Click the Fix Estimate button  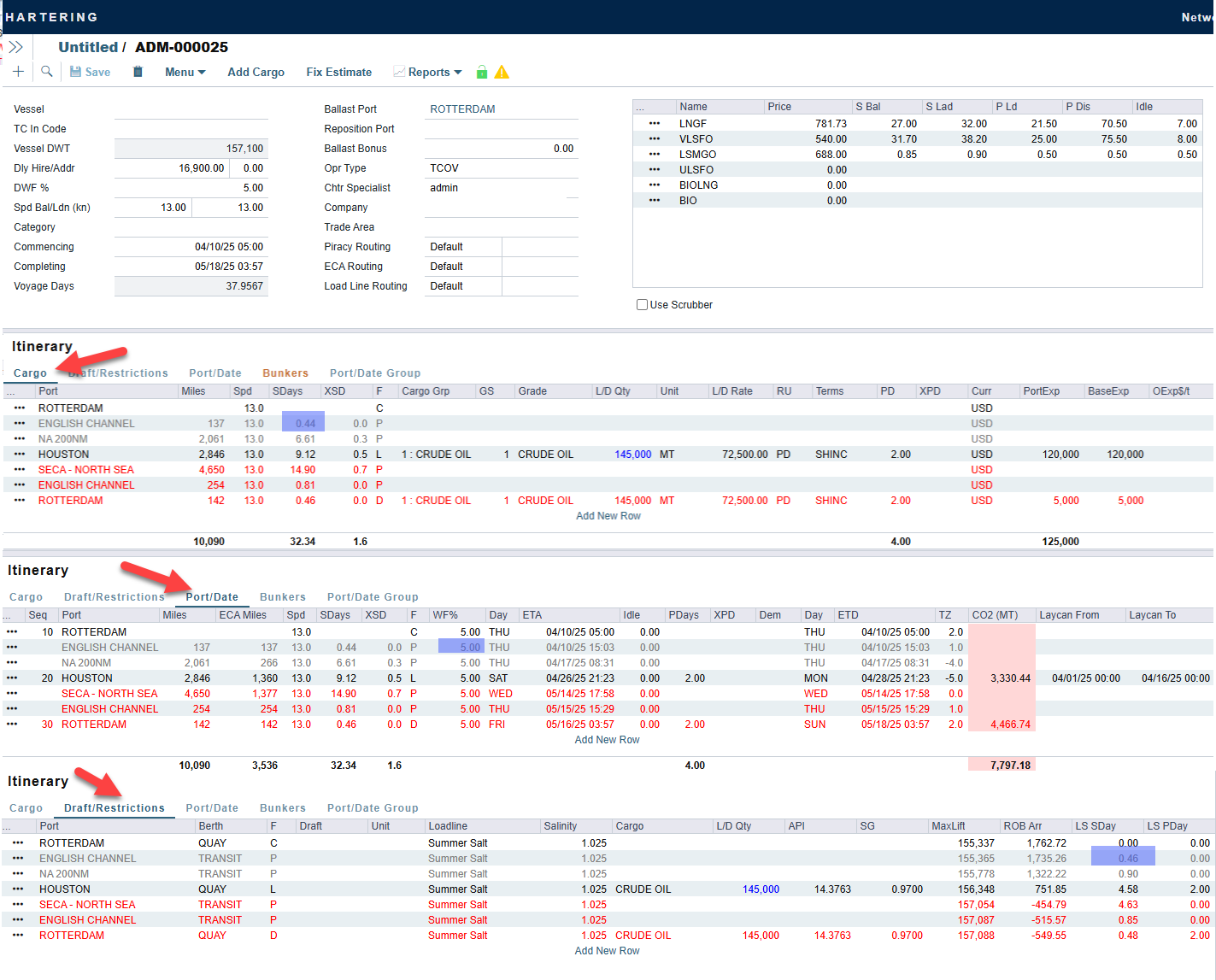coord(339,72)
